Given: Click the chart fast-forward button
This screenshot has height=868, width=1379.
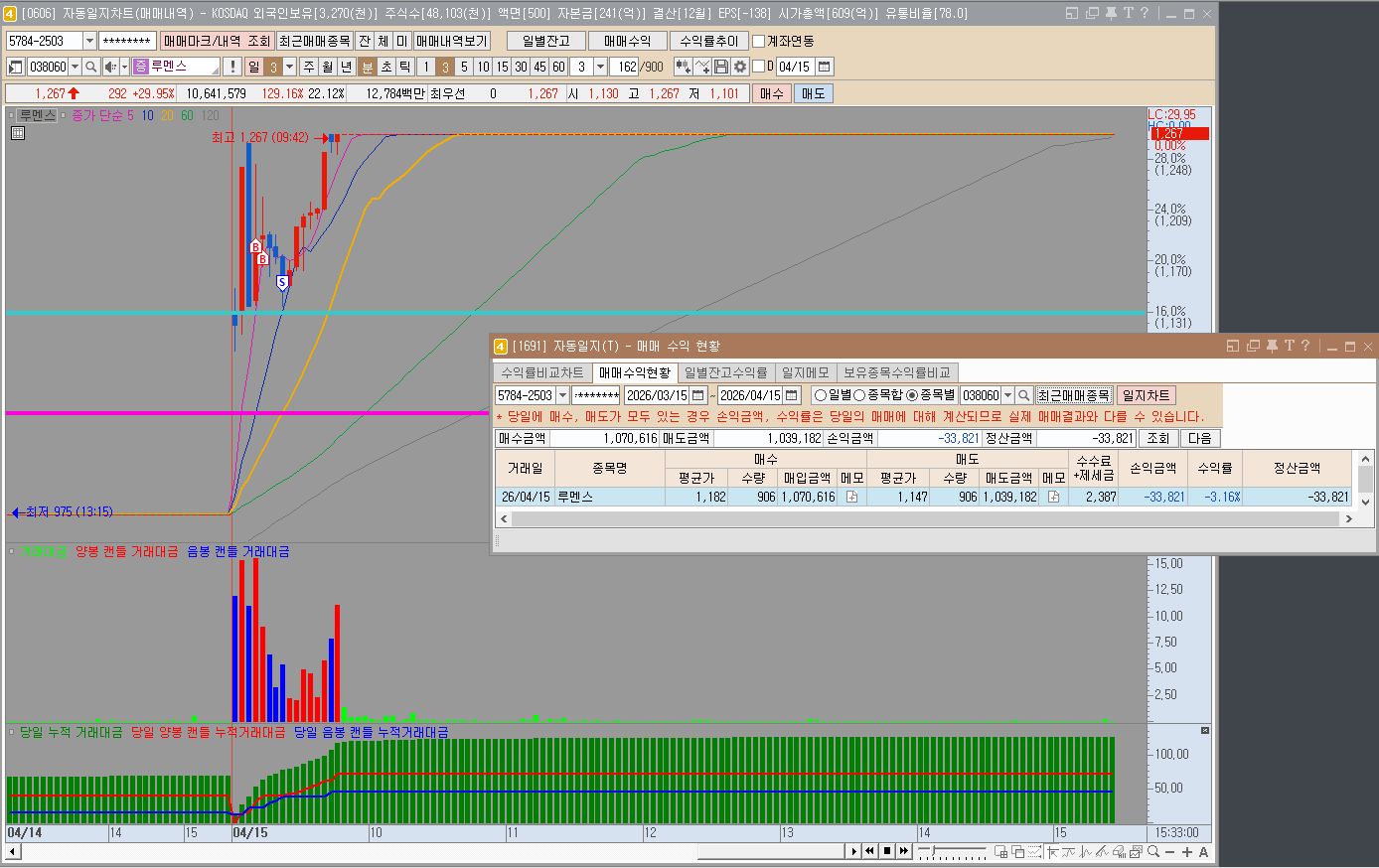Looking at the screenshot, I should click(904, 851).
